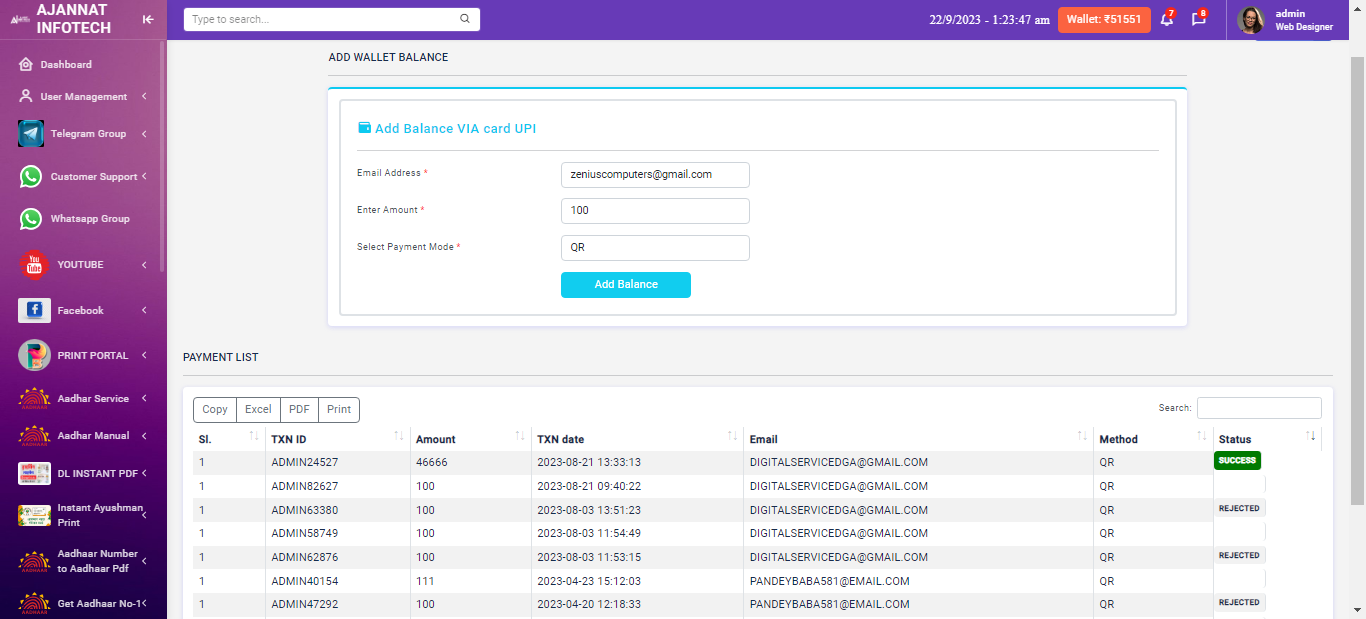The height and width of the screenshot is (619, 1366).
Task: Open the Telegram Group icon
Action: tap(31, 134)
